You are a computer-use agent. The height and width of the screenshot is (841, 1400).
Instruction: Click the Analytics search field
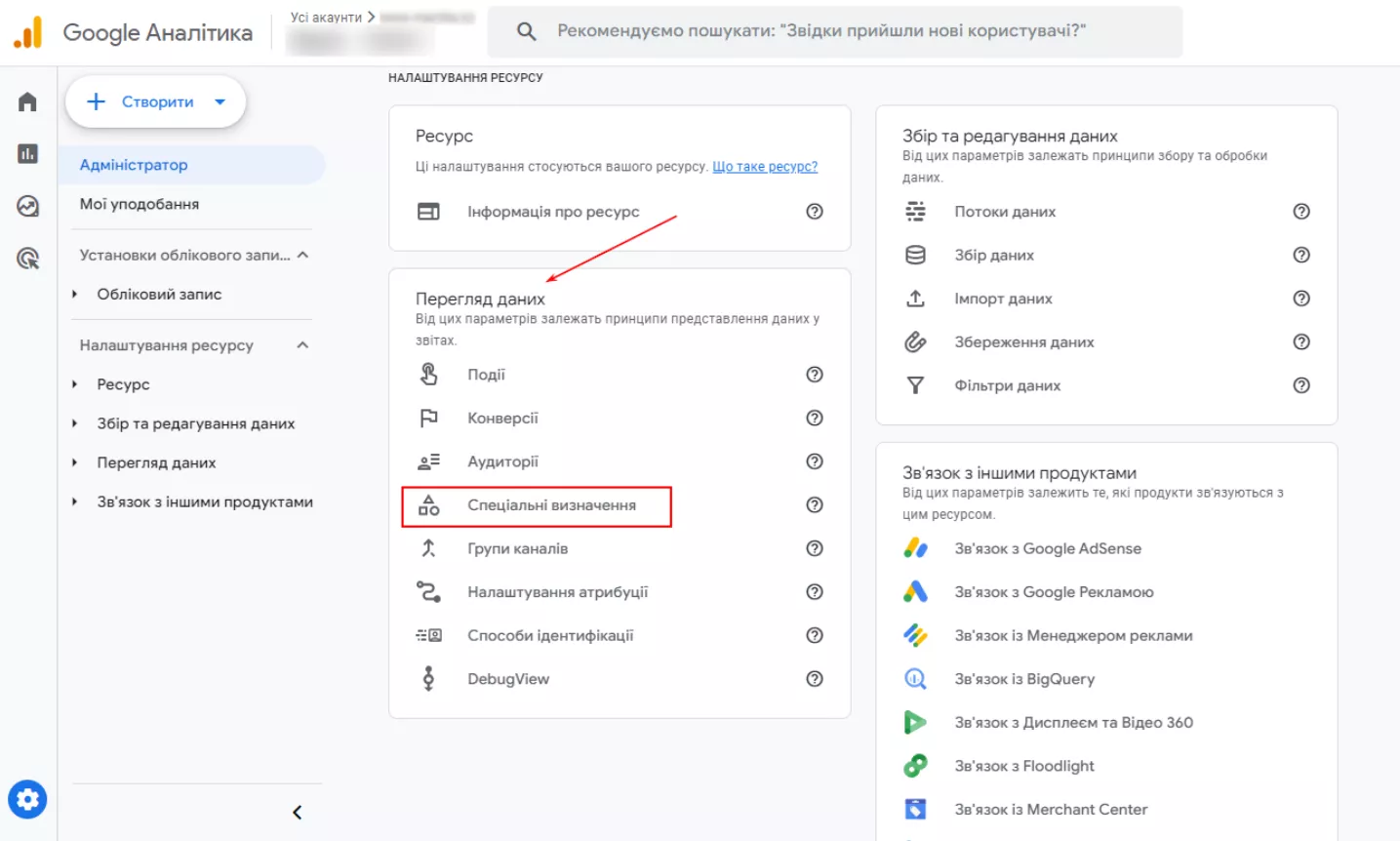click(x=834, y=31)
